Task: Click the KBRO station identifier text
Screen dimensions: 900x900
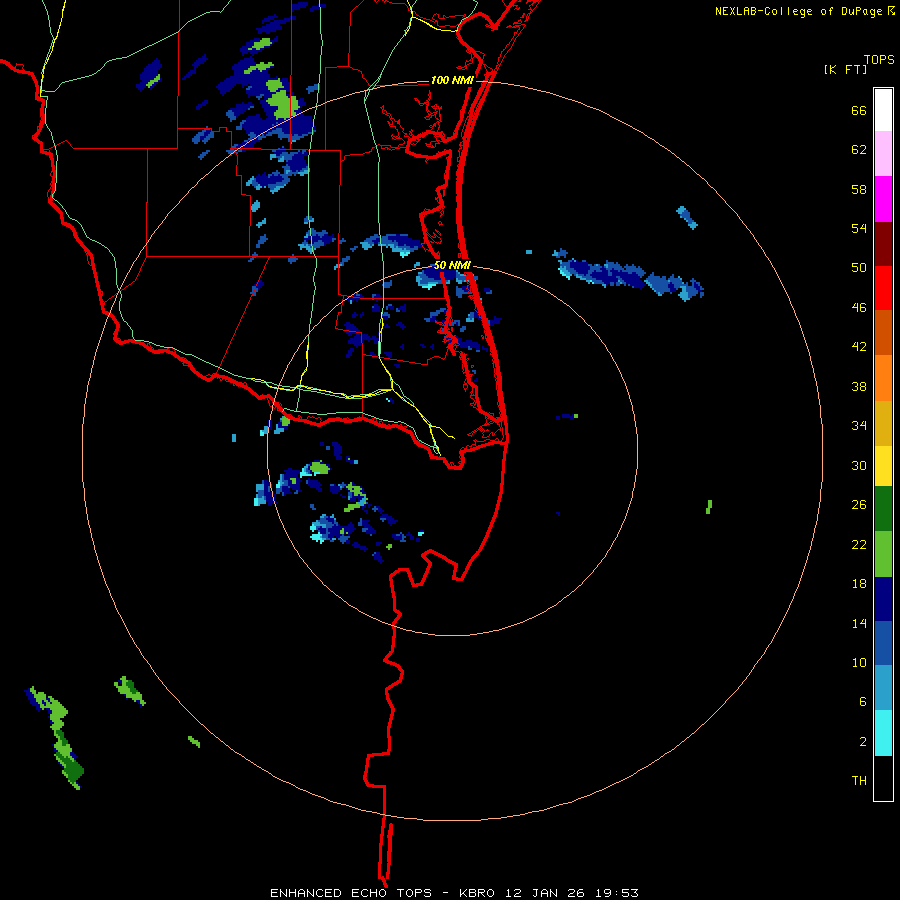Action: [x=476, y=893]
